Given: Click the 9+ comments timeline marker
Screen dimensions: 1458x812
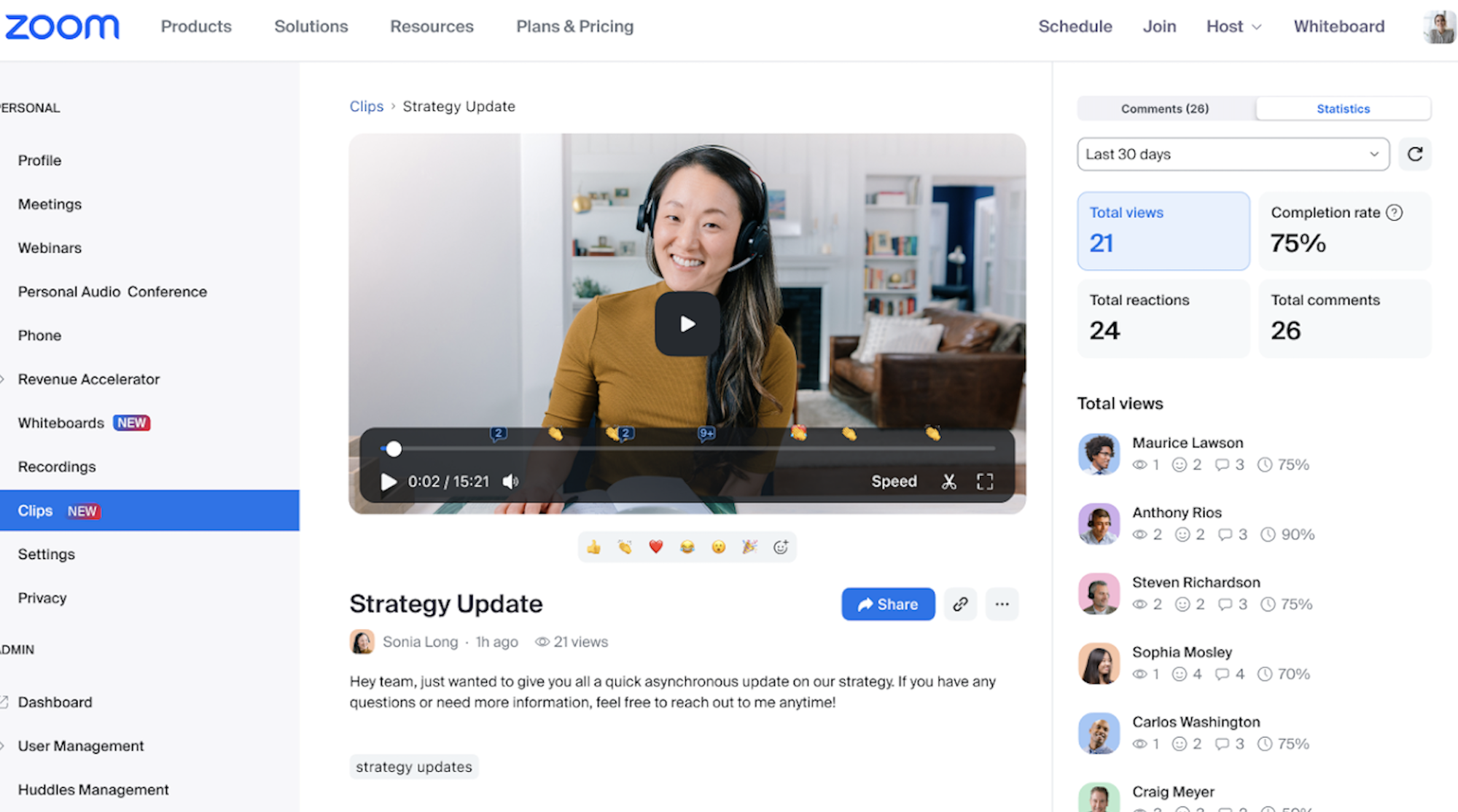Looking at the screenshot, I should point(706,434).
